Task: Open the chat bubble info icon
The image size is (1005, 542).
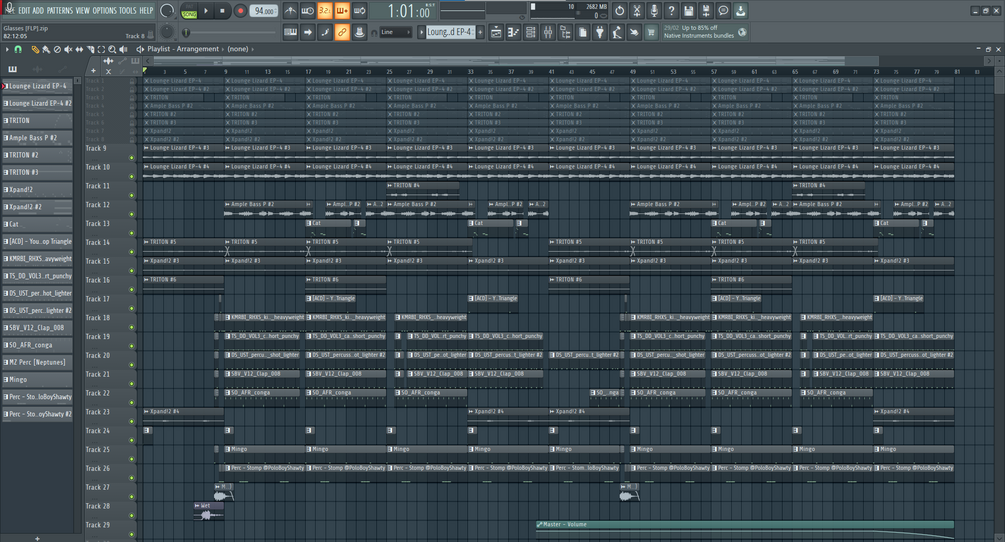Action: coord(723,11)
